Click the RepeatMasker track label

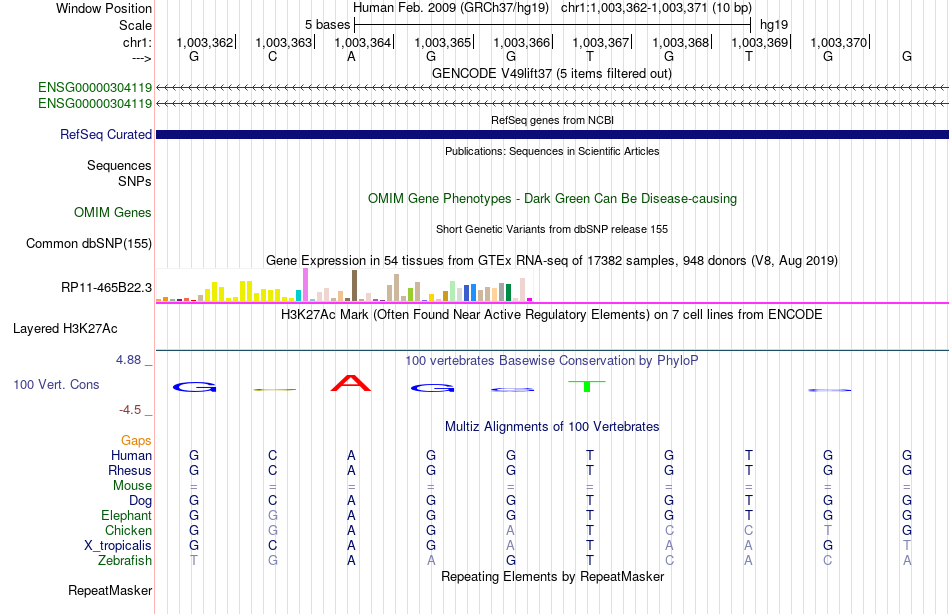pos(110,590)
